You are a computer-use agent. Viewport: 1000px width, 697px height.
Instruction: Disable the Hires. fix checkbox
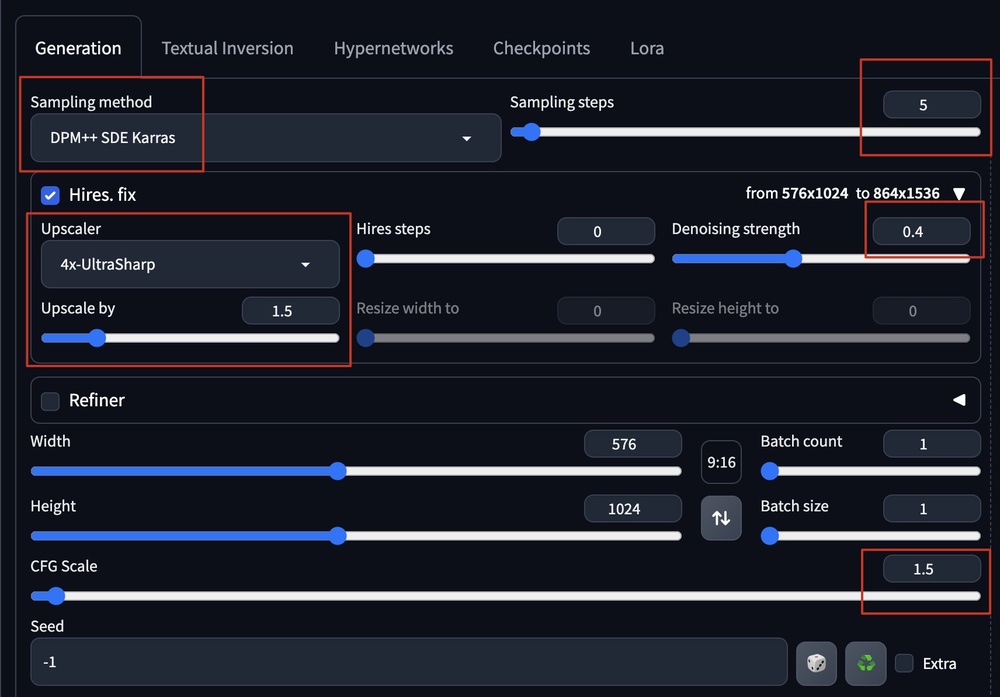[x=50, y=195]
